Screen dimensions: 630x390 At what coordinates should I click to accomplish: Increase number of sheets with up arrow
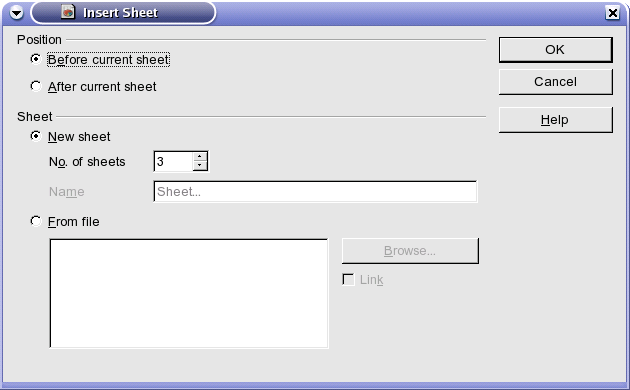[x=200, y=157]
